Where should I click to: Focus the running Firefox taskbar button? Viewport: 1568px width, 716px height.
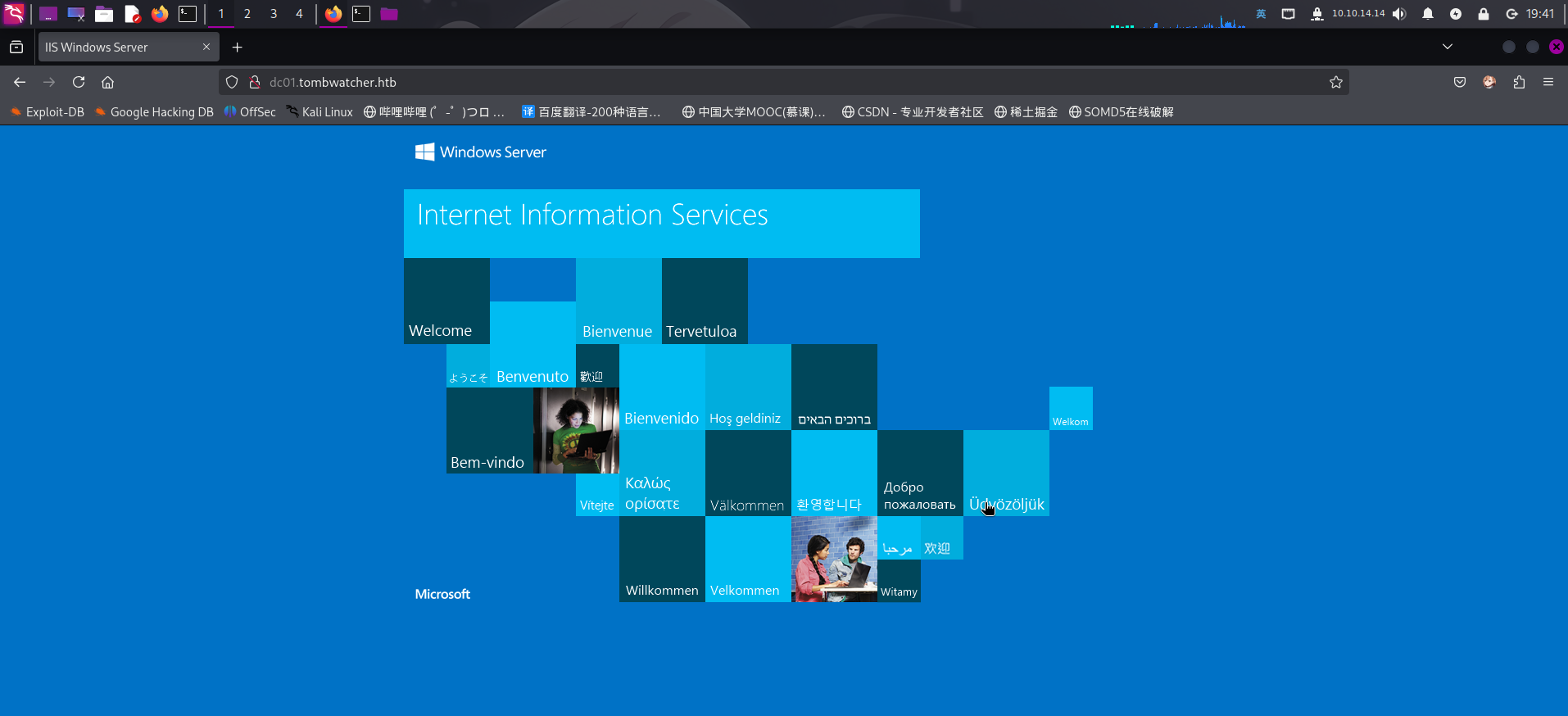[x=333, y=14]
